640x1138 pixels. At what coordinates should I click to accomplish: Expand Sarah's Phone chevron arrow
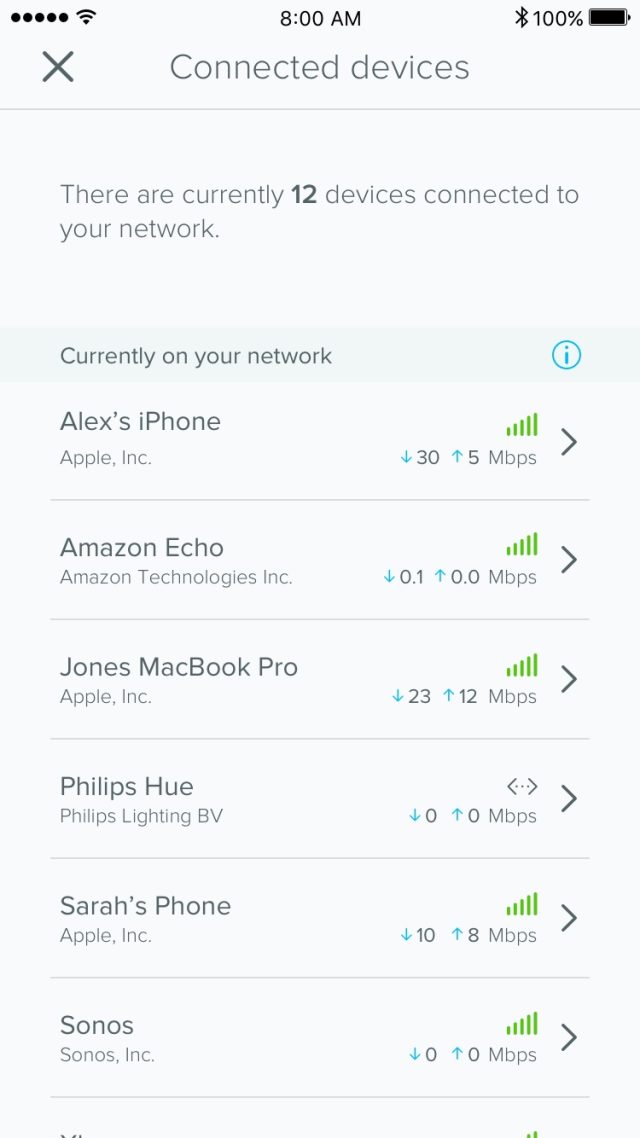[x=569, y=918]
